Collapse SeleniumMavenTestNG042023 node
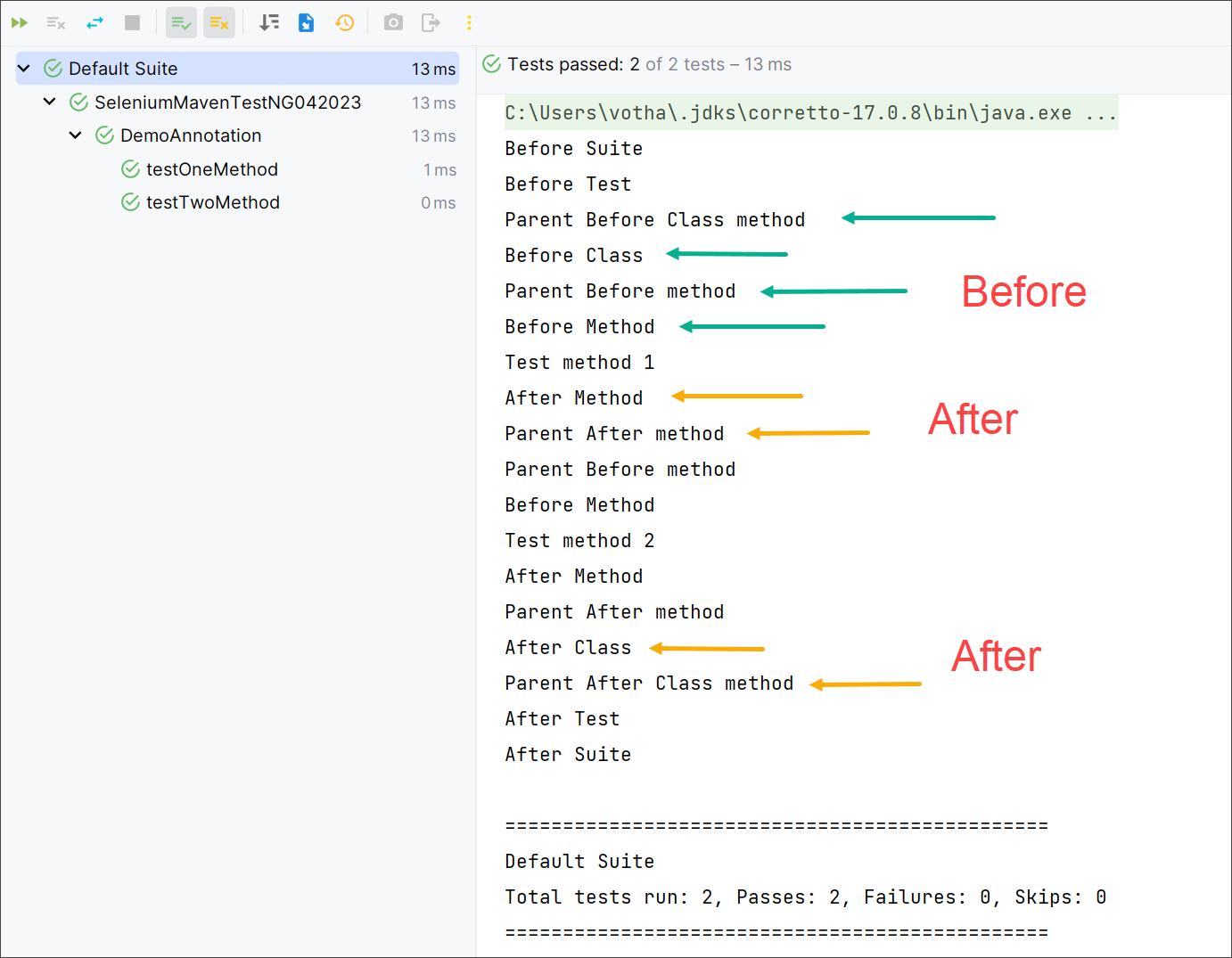Image resolution: width=1232 pixels, height=958 pixels. [x=50, y=102]
